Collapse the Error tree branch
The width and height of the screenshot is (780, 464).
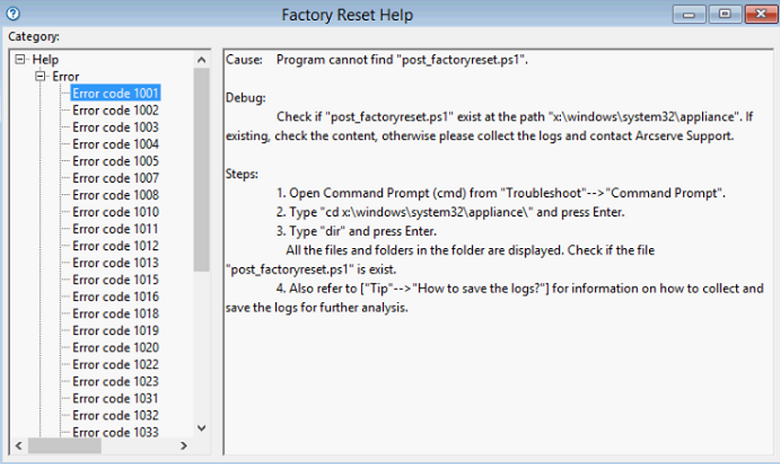point(40,77)
